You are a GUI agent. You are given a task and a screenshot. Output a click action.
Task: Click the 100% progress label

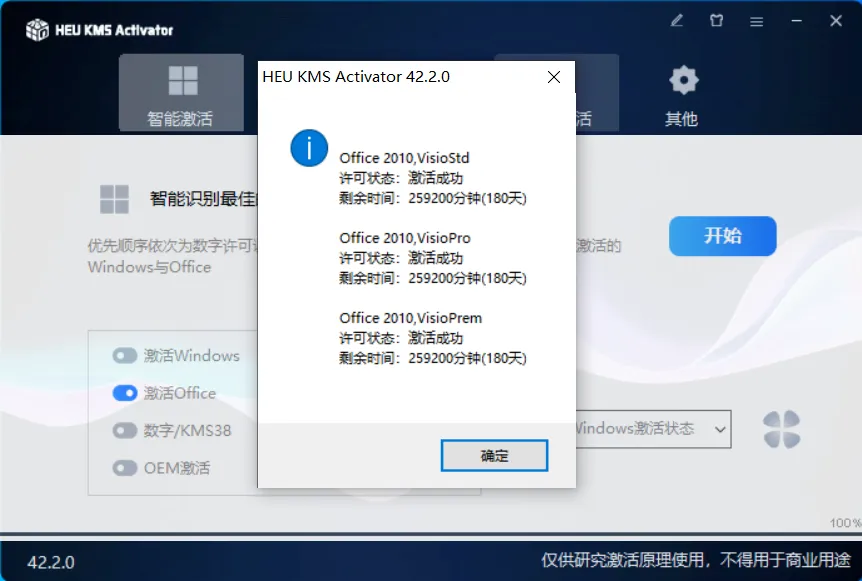click(846, 523)
